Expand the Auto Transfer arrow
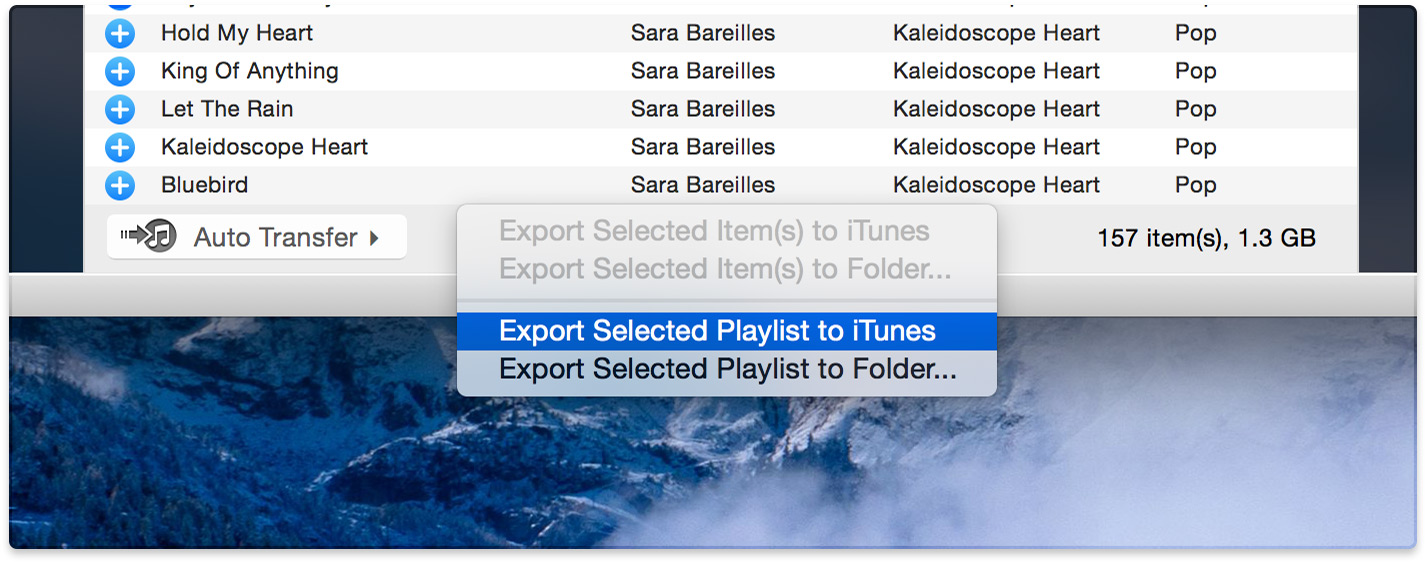This screenshot has width=1427, height=565. click(374, 238)
